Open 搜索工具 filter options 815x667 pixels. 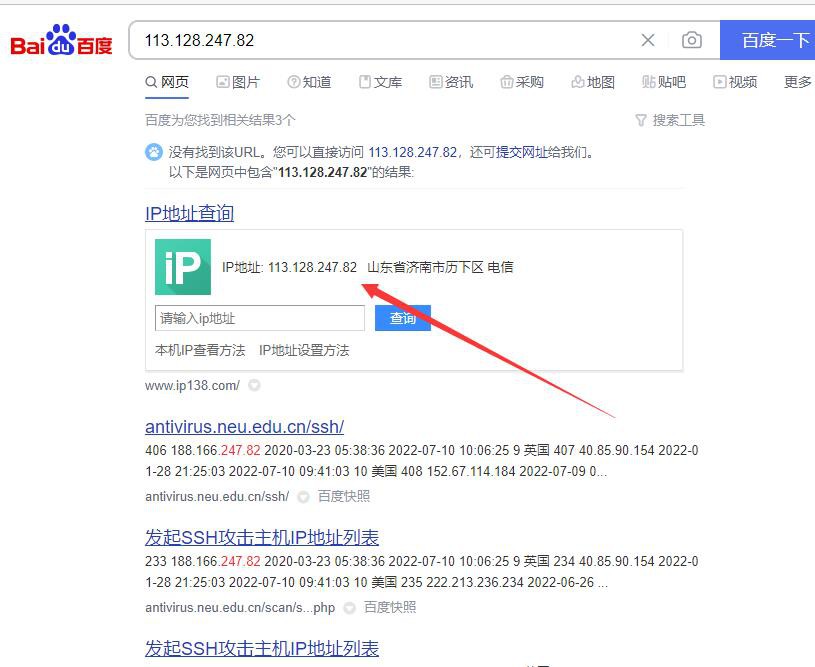[x=670, y=121]
